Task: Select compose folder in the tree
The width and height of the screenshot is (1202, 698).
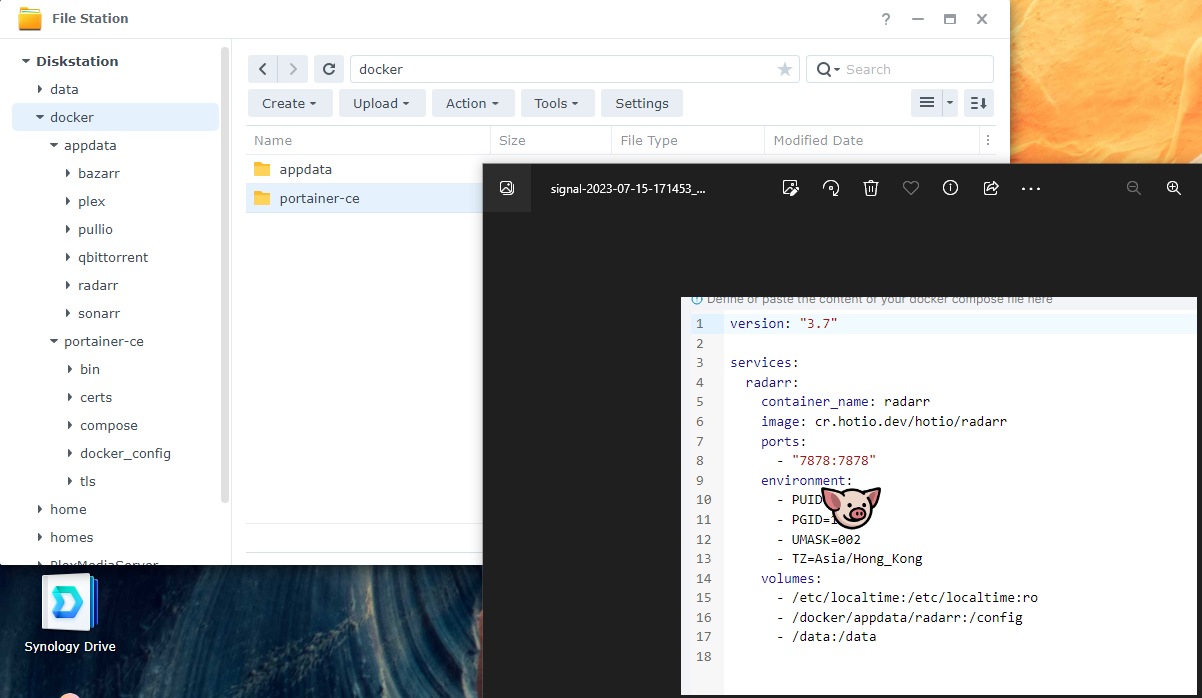Action: pos(109,425)
